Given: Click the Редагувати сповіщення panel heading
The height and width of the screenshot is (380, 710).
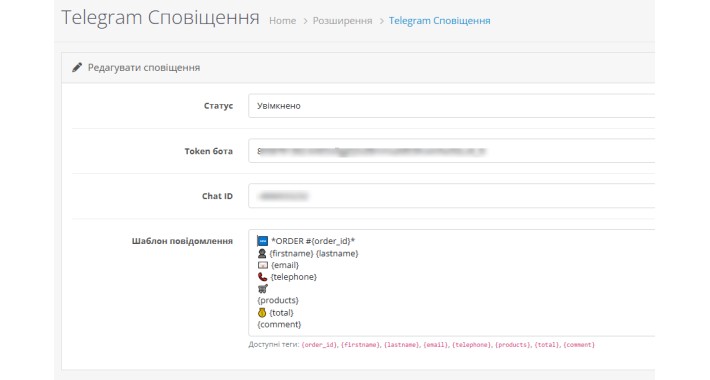Looking at the screenshot, I should [144, 67].
